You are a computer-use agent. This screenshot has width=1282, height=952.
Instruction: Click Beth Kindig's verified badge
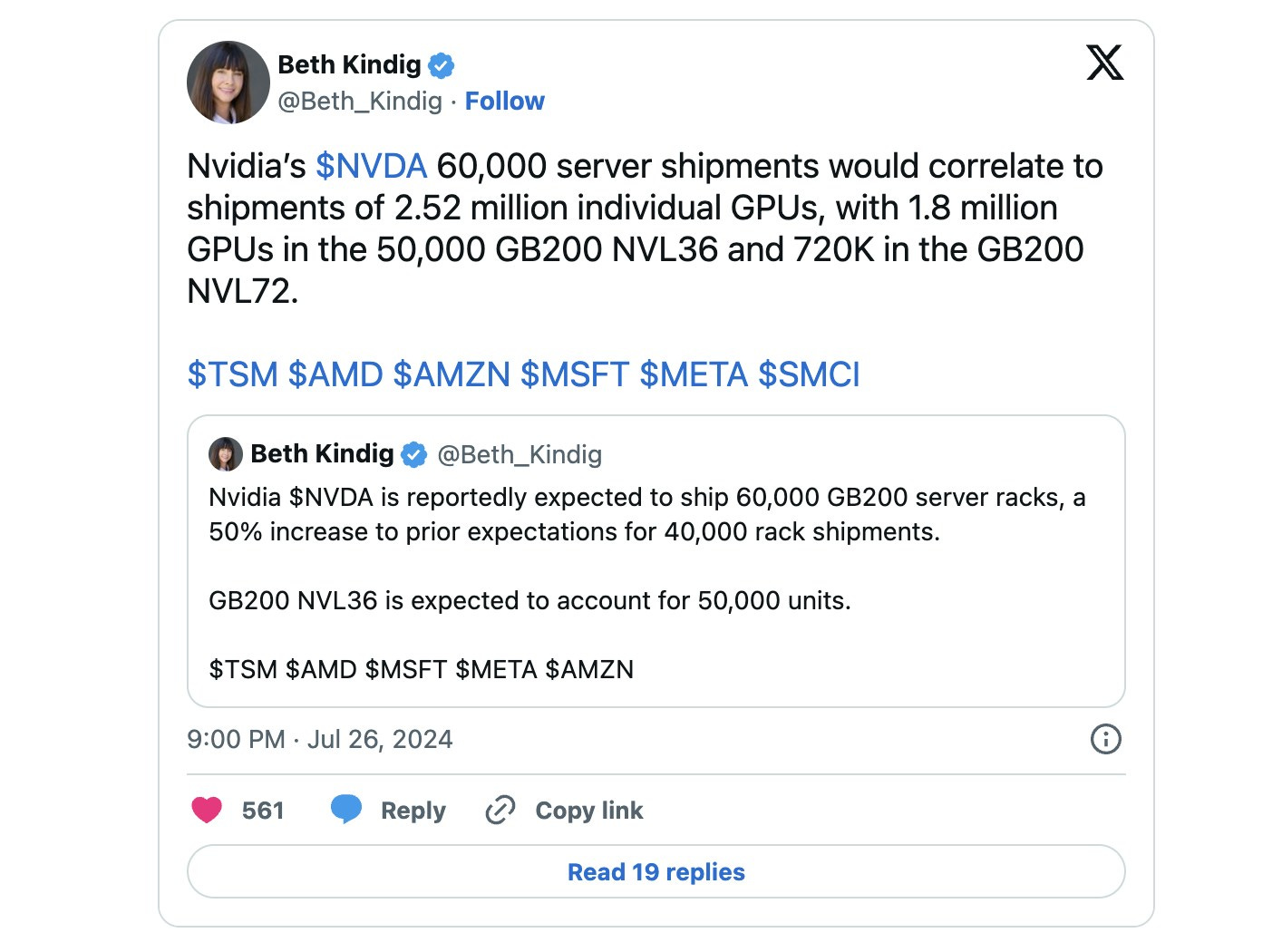(442, 64)
